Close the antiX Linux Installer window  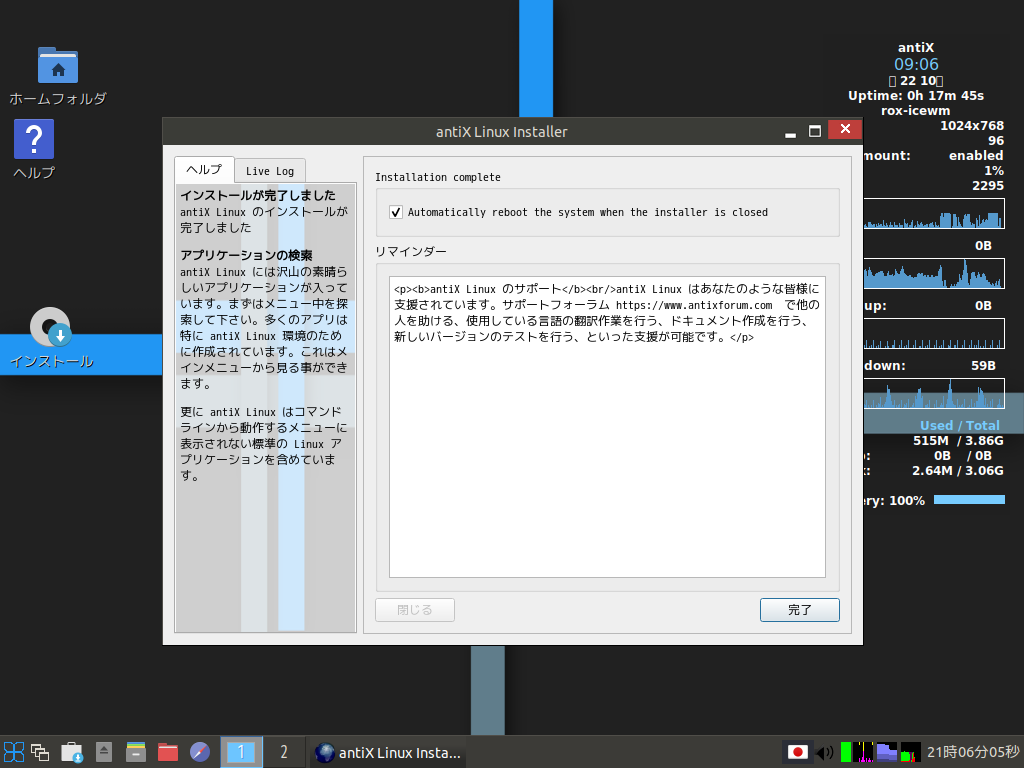click(x=845, y=129)
